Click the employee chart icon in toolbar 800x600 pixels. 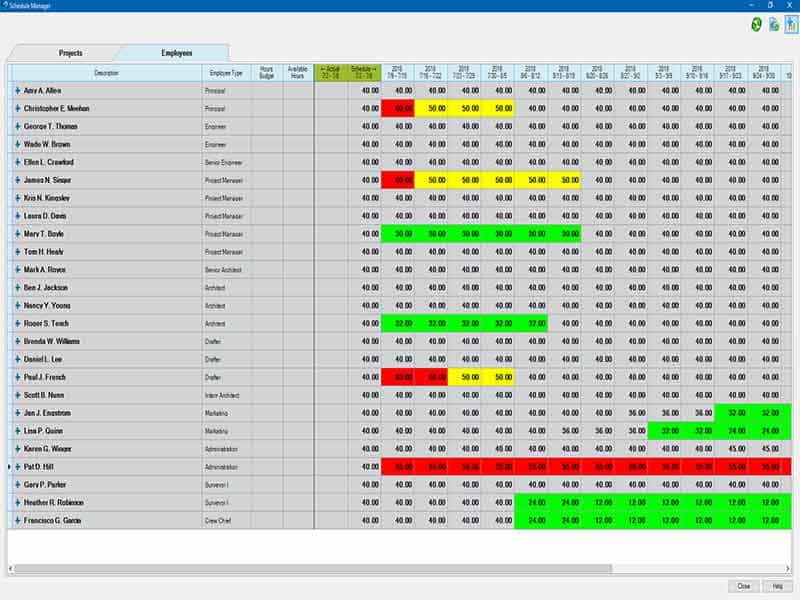pyautogui.click(x=791, y=24)
